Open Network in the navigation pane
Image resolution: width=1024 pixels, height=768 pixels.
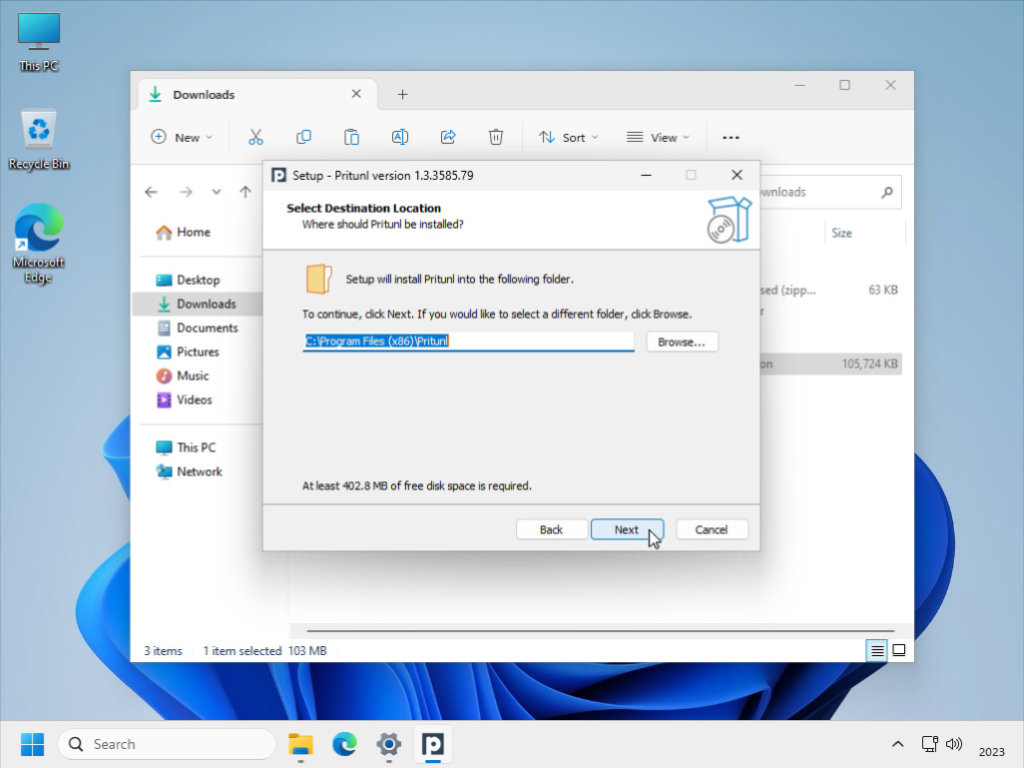coord(189,472)
